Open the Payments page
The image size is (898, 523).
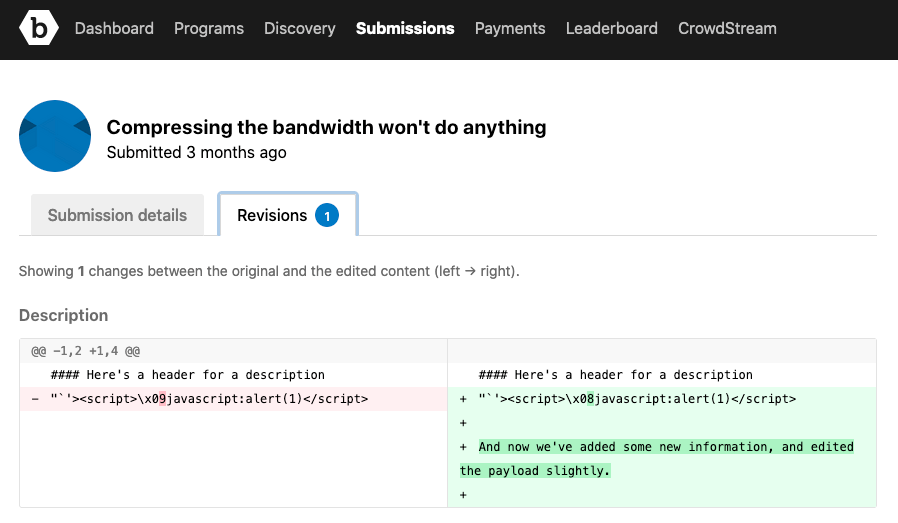[510, 29]
